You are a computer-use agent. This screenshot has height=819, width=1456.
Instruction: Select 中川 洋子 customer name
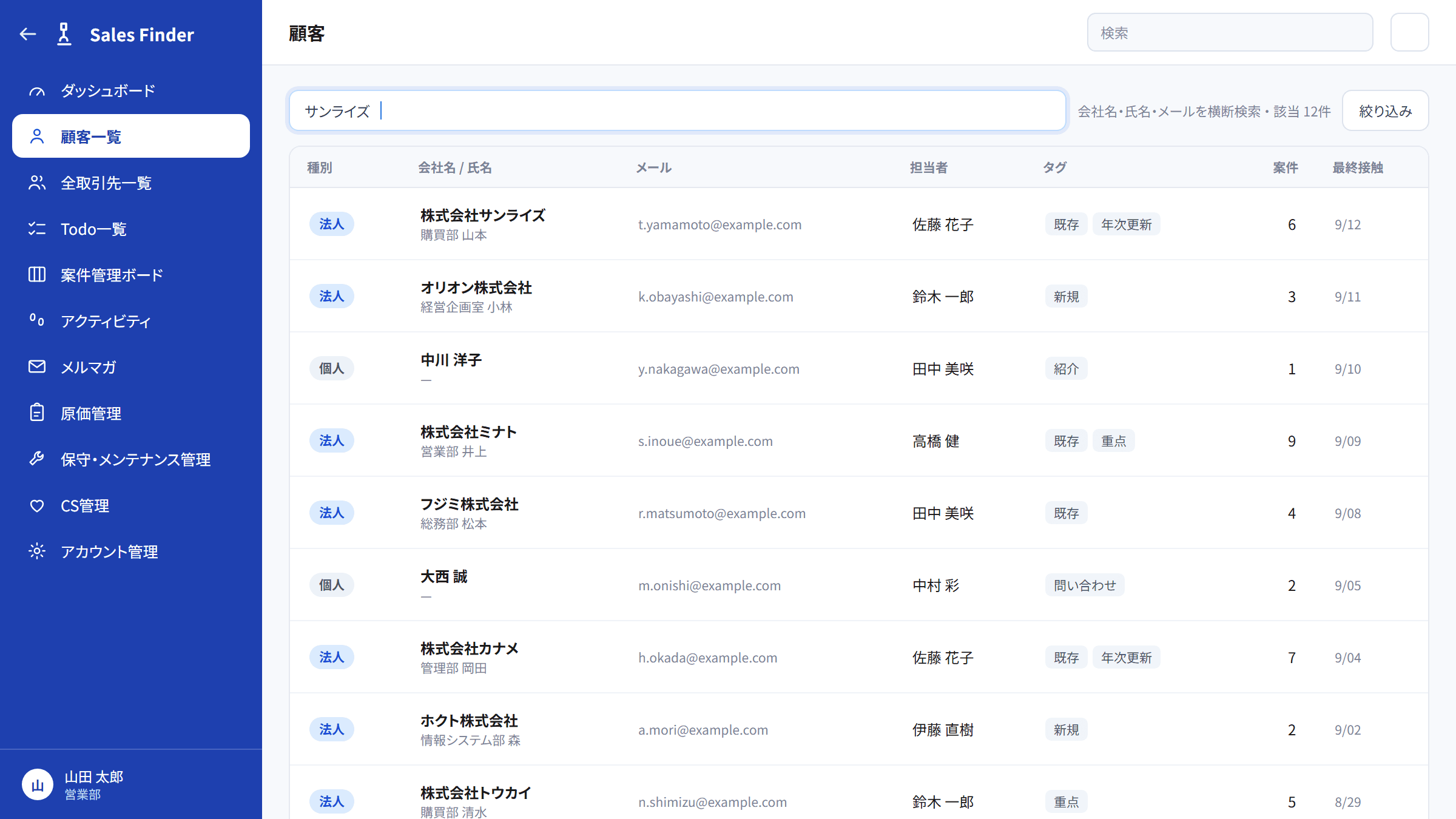(451, 360)
